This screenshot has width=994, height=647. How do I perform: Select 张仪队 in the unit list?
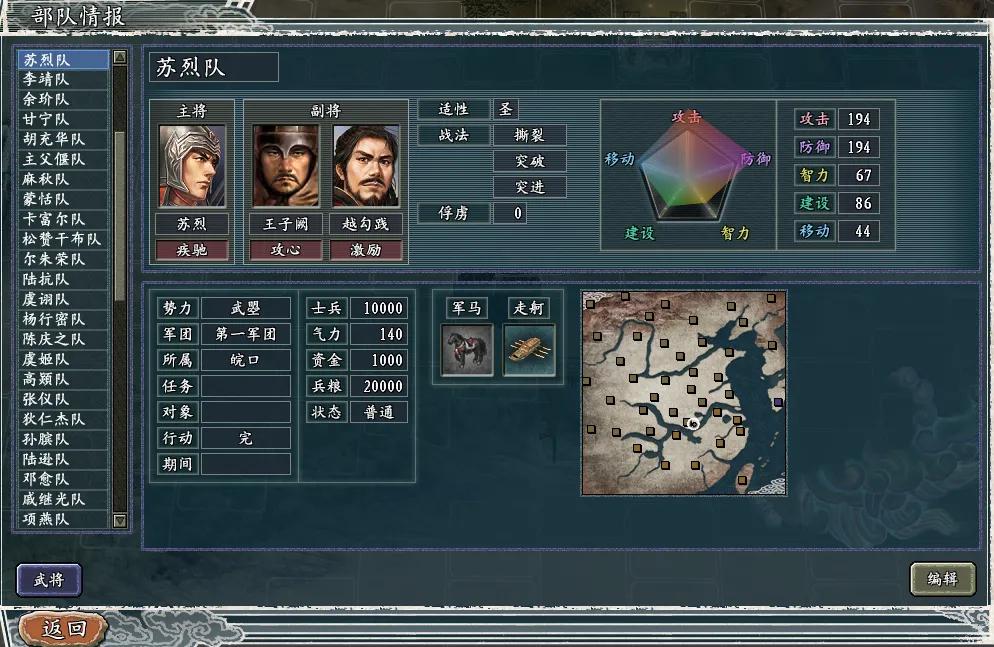(x=63, y=399)
